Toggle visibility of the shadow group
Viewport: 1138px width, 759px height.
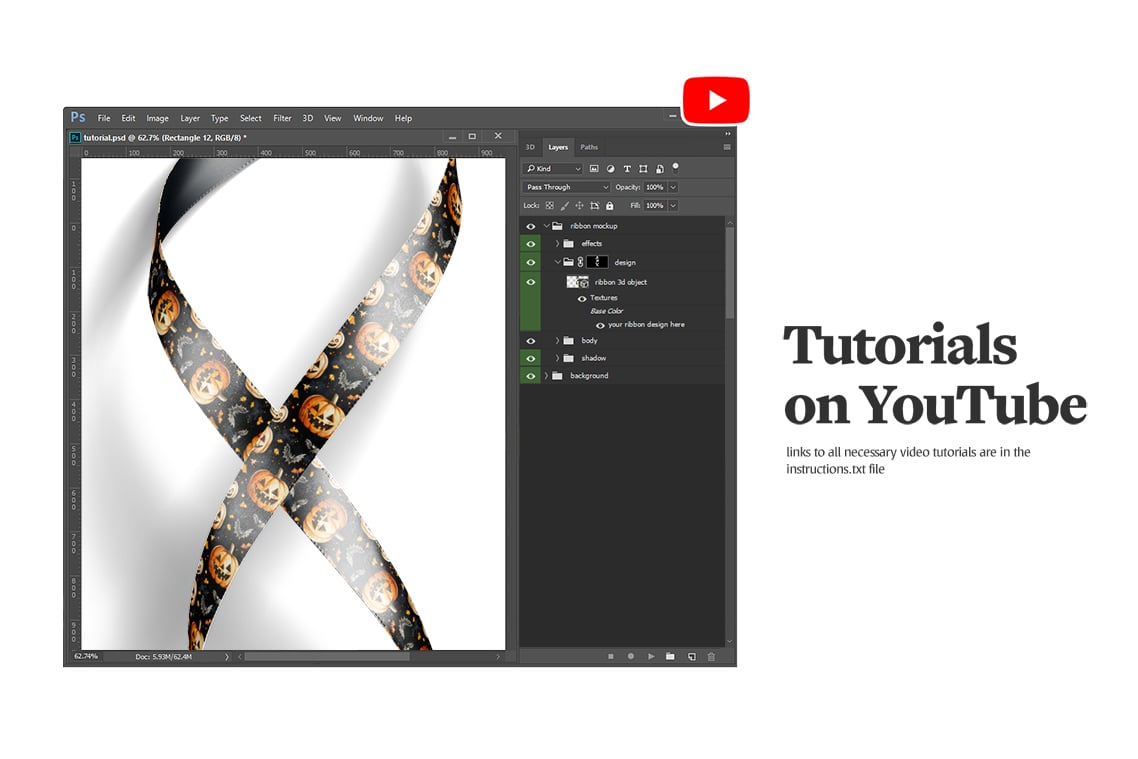531,358
